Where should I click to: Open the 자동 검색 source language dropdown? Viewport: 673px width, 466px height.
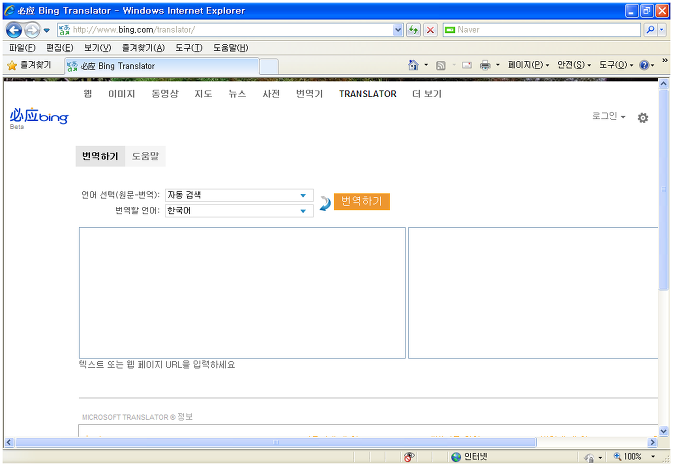239,195
